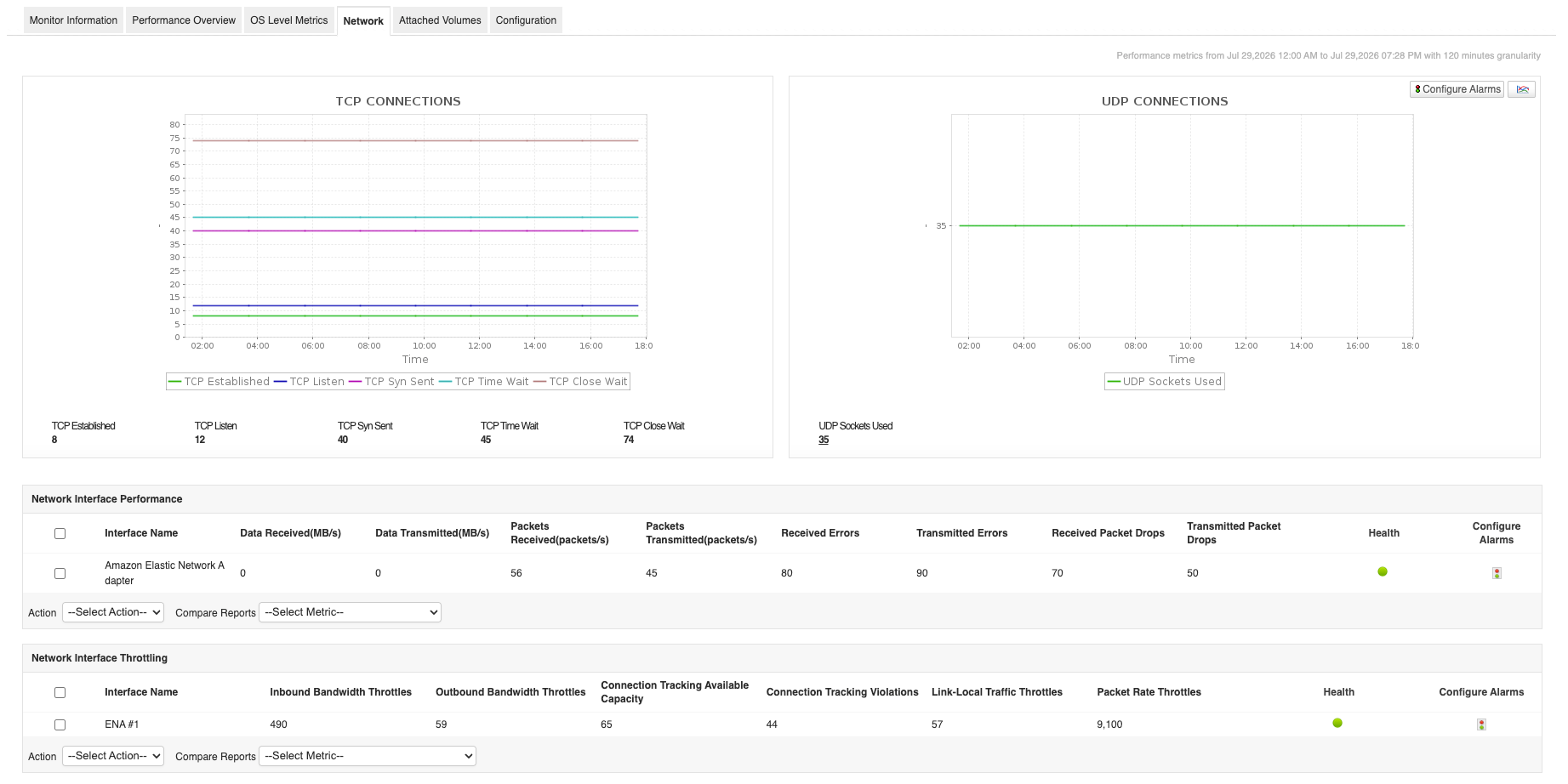Check the ENA #1 row checkbox

point(60,725)
